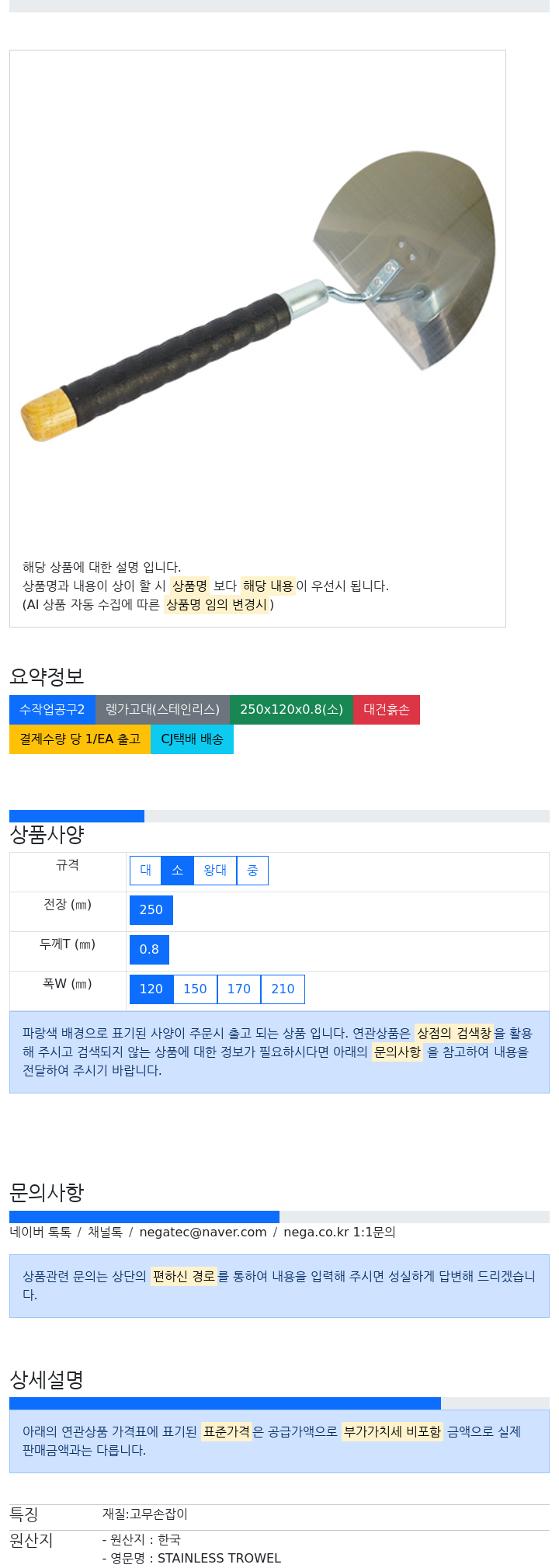Viewport: 559px width, 1568px height.
Task: Click the 렝가고대(스테인리스) tag
Action: 162,710
